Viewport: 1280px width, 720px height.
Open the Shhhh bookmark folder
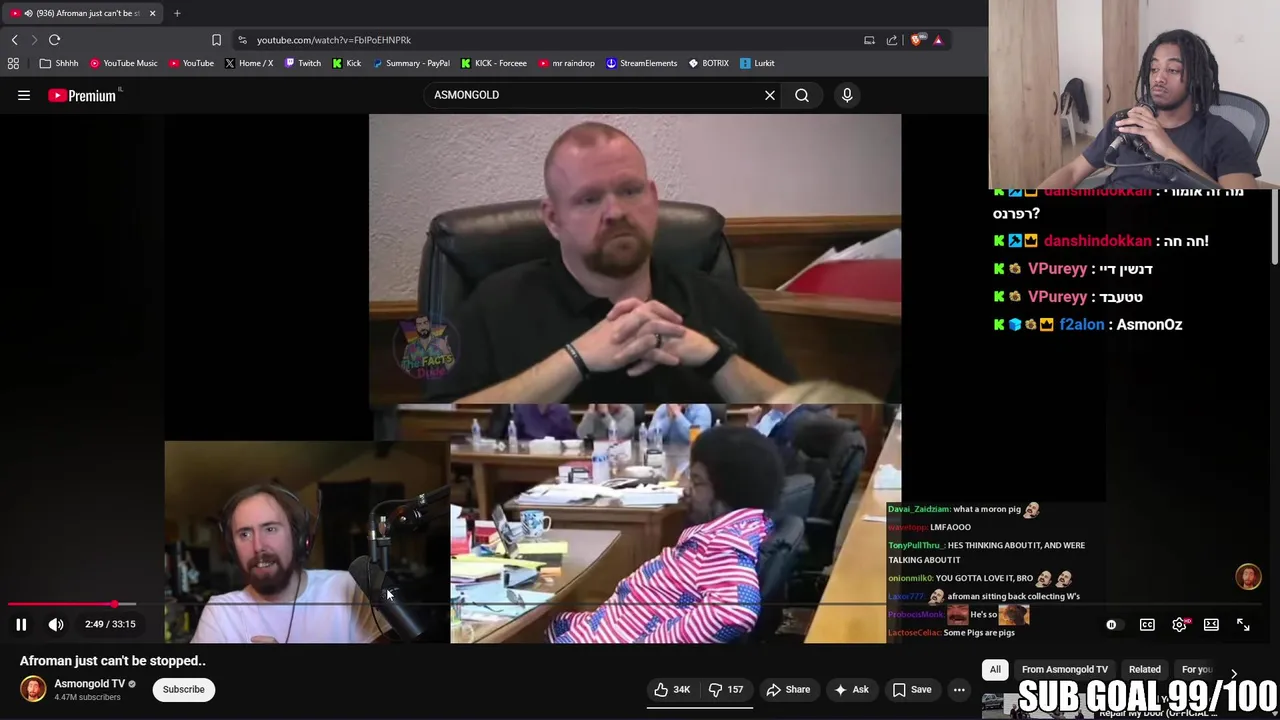(59, 63)
